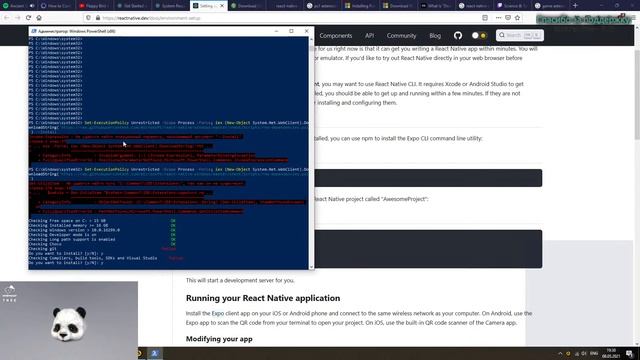The width and height of the screenshot is (640, 360).
Task: Click PowerShell line Checking Developer mode is on
Action: (62, 235)
